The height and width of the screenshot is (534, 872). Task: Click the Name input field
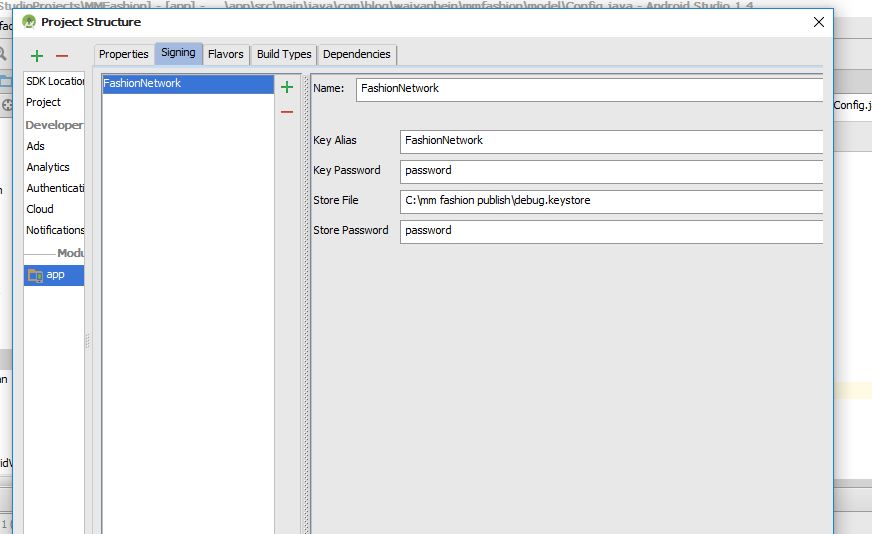[589, 89]
